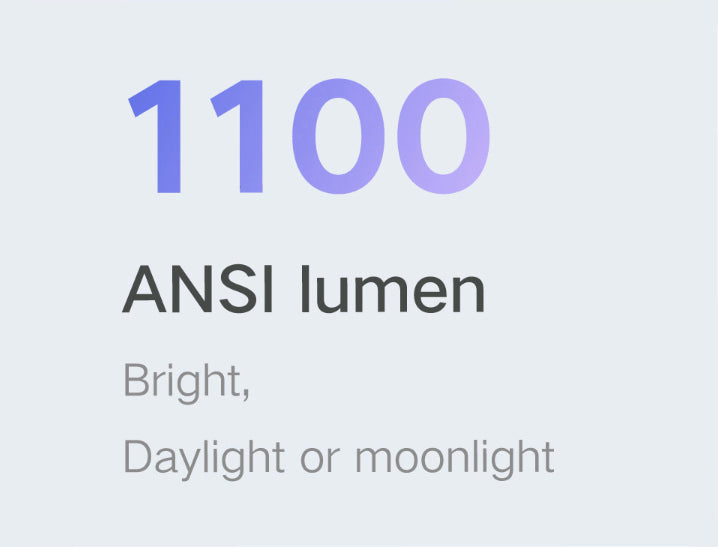Click the large gradient "1100" number
Image resolution: width=718 pixels, height=547 pixels.
click(x=308, y=135)
